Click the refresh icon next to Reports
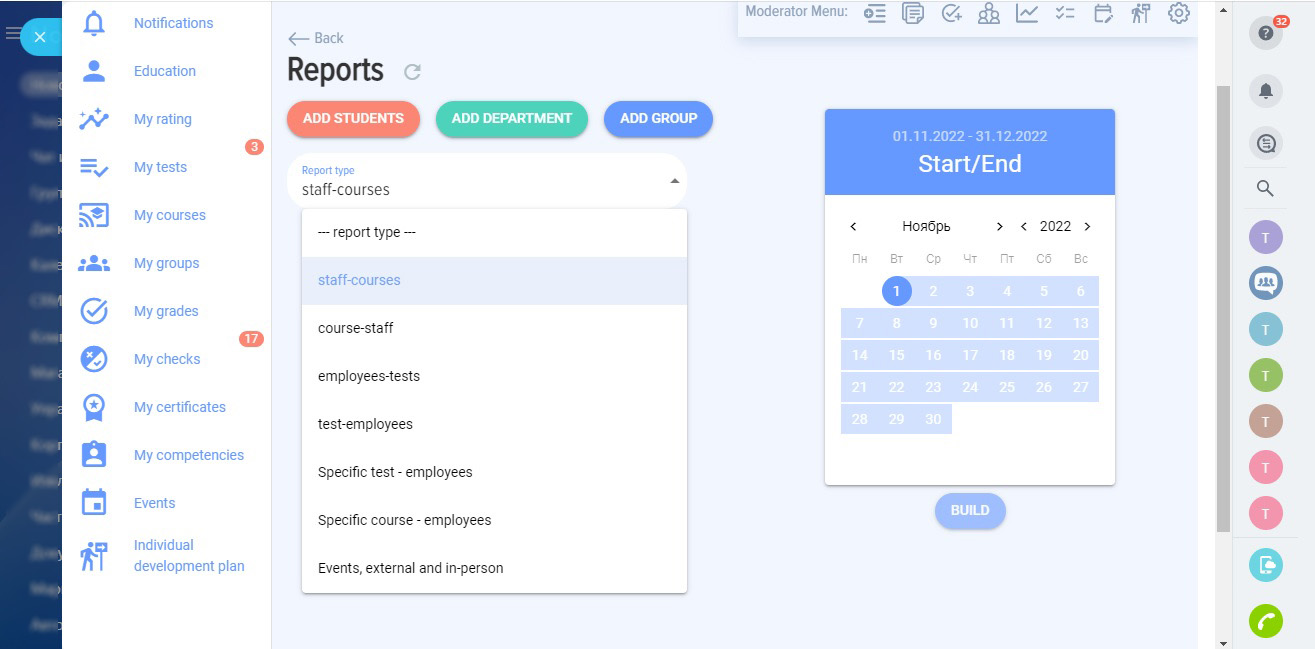Image resolution: width=1315 pixels, height=649 pixels. click(412, 72)
